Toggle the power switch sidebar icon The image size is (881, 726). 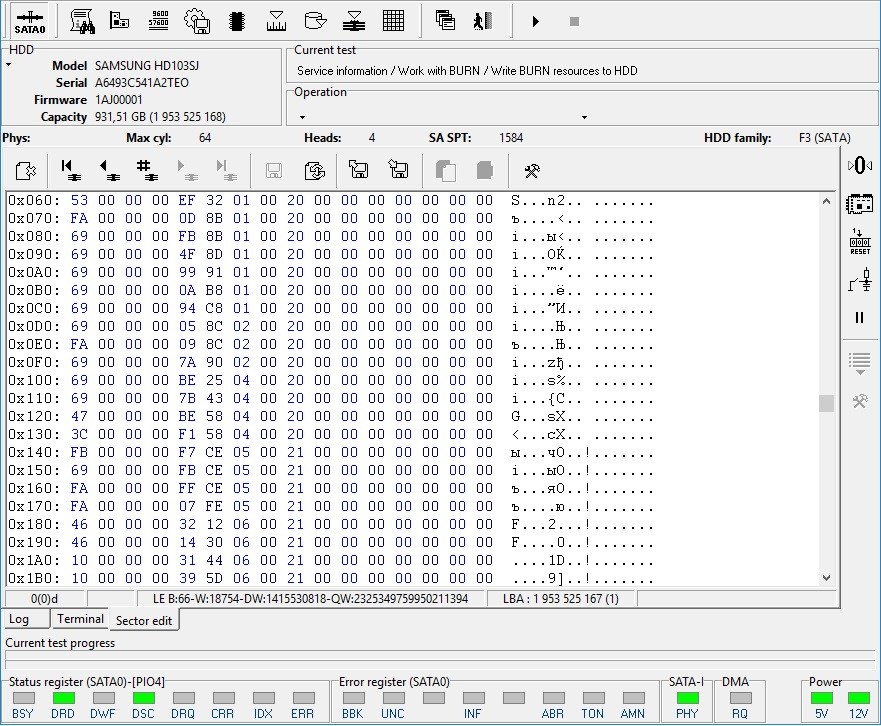coord(860,280)
